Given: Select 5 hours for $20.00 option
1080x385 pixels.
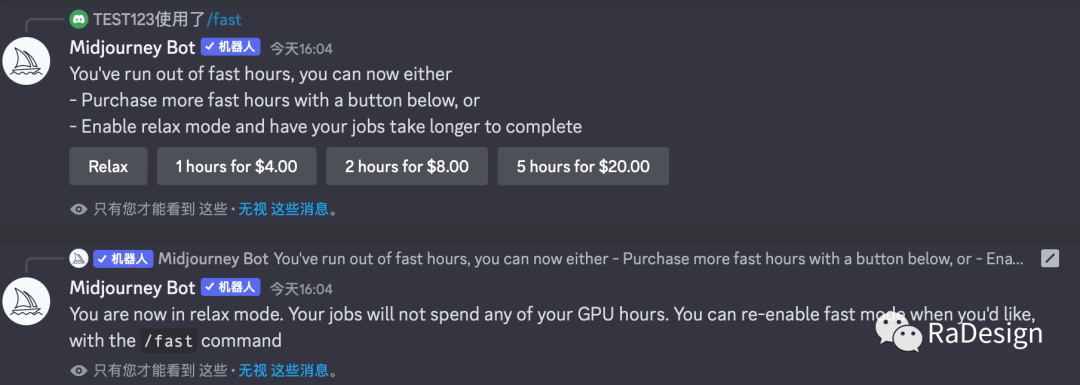Looking at the screenshot, I should (583, 166).
